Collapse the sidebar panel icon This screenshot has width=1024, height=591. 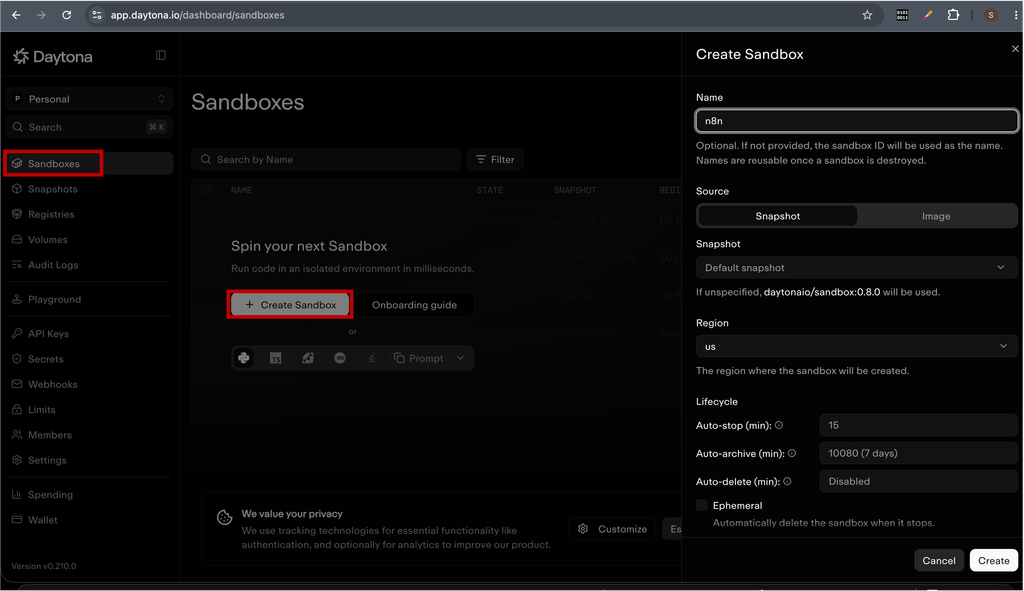(x=161, y=56)
